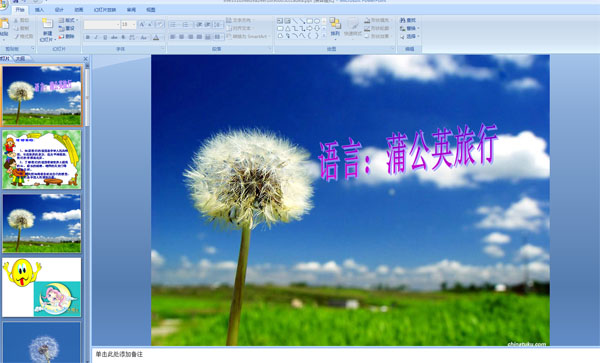The image size is (600, 363).
Task: Select the oval shape in the shapes gallery
Action: click(x=317, y=21)
